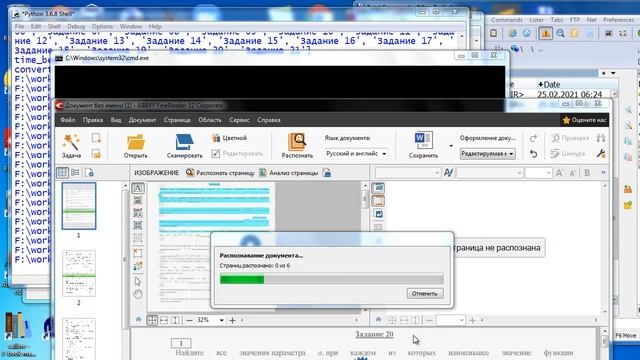Select the picture area drawing tool
Viewport: 640px width, 360px height.
pyautogui.click(x=138, y=200)
